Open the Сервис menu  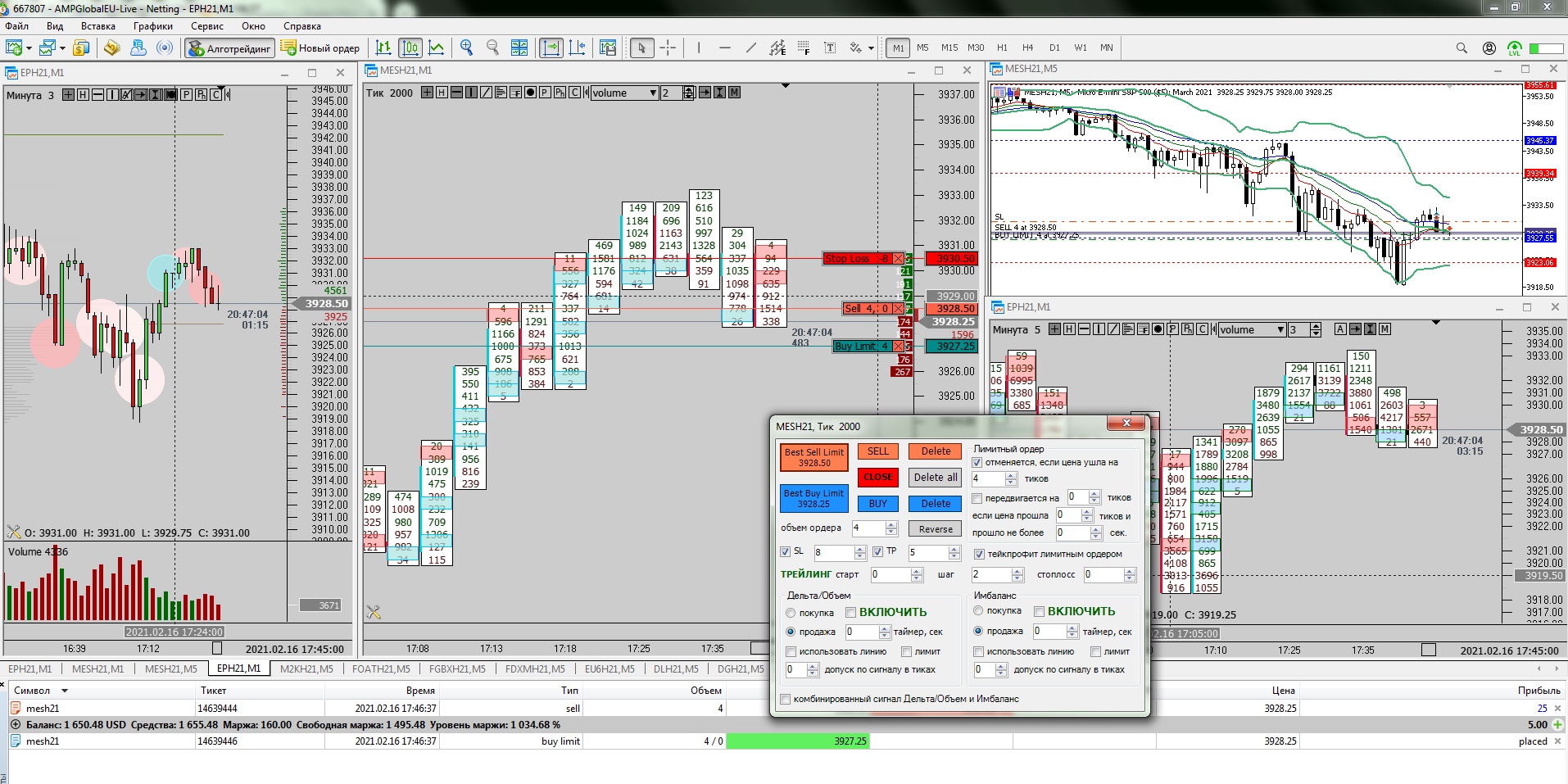[x=206, y=25]
